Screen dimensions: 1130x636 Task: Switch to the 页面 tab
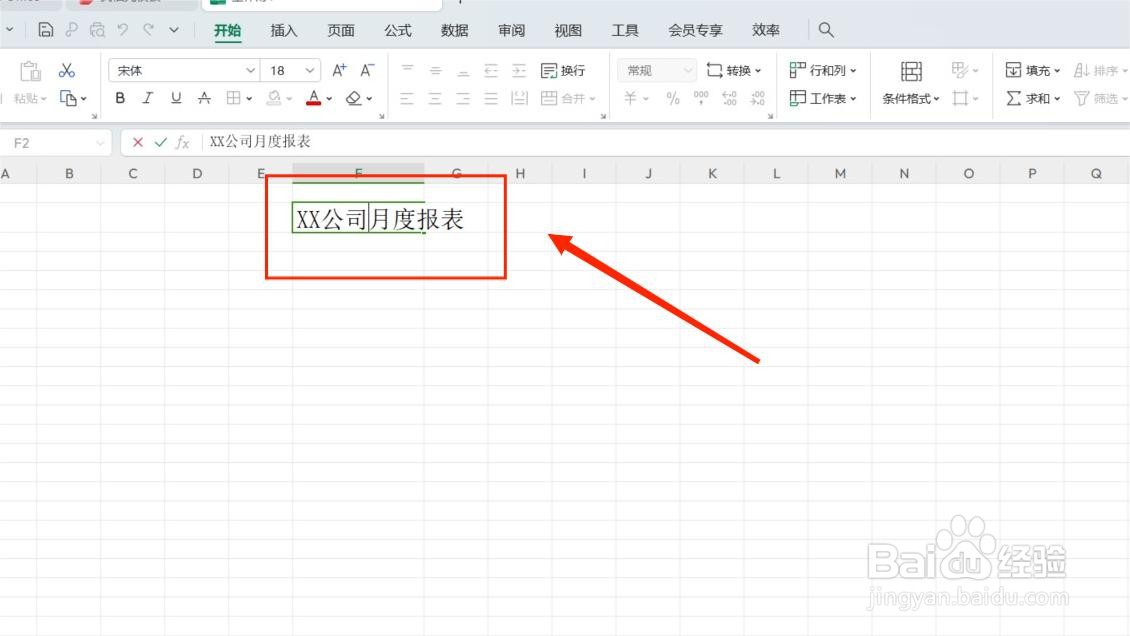click(340, 30)
